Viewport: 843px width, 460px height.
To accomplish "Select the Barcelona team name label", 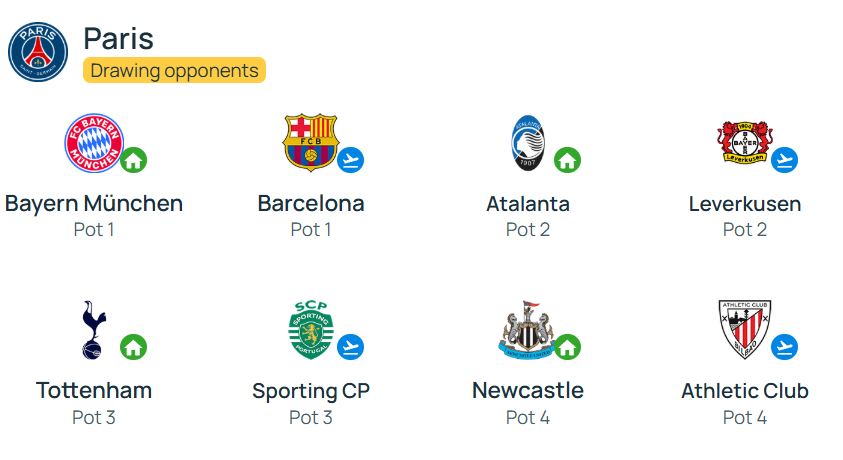I will (311, 204).
